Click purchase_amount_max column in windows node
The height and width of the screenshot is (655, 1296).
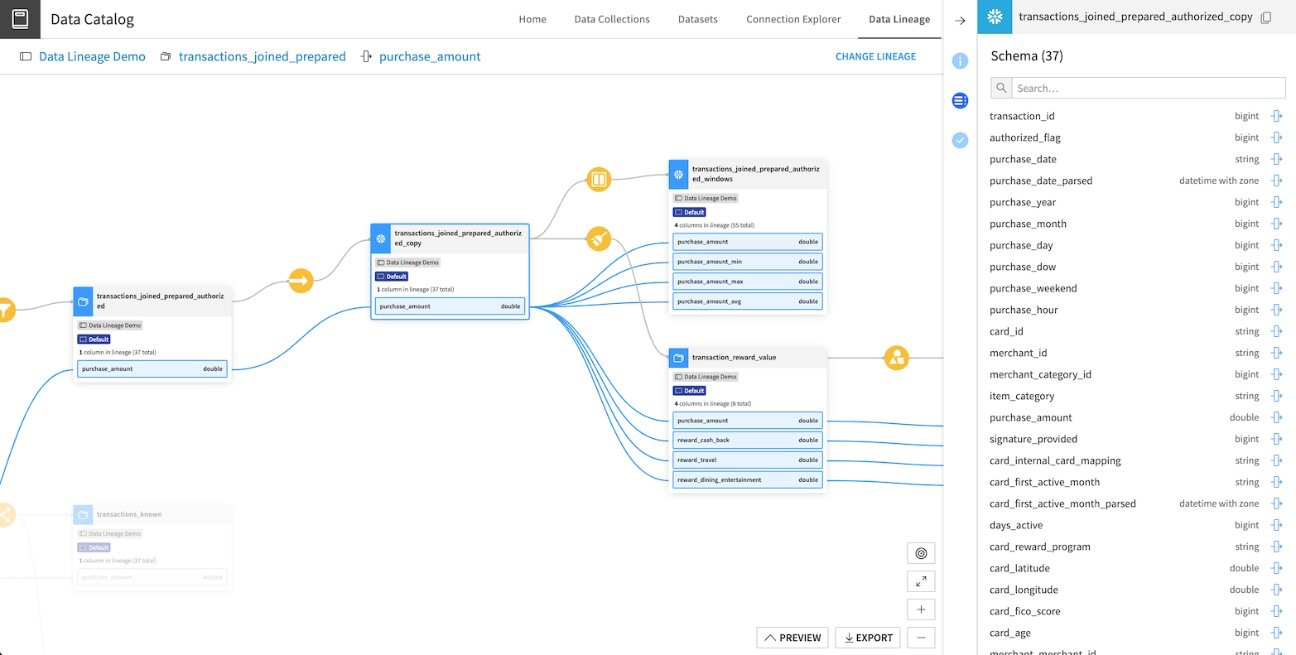tap(748, 281)
